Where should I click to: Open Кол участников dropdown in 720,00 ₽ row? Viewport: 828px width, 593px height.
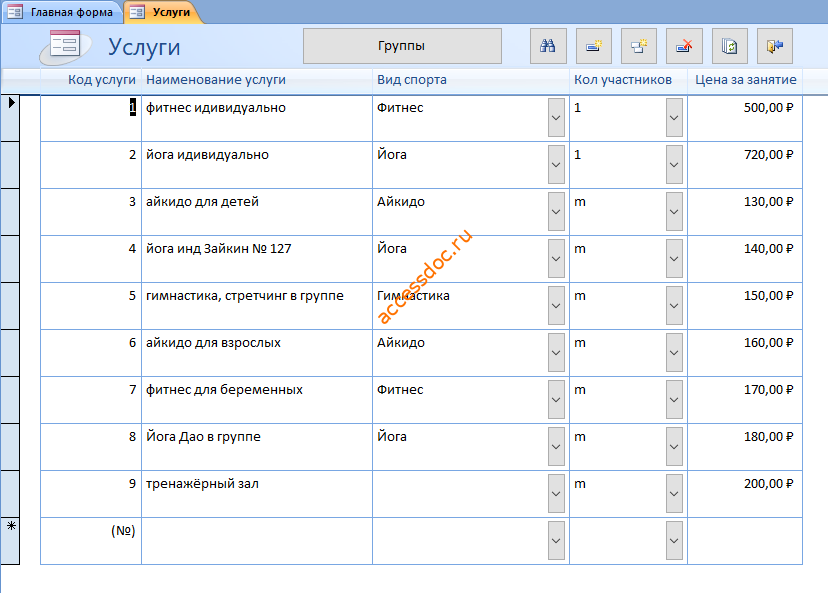[x=674, y=164]
